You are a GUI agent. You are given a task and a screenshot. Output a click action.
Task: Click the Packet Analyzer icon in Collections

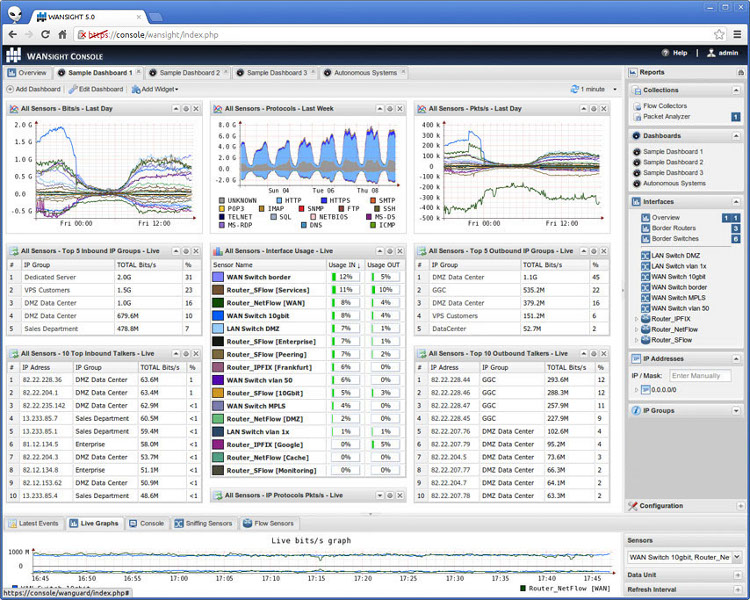(637, 117)
